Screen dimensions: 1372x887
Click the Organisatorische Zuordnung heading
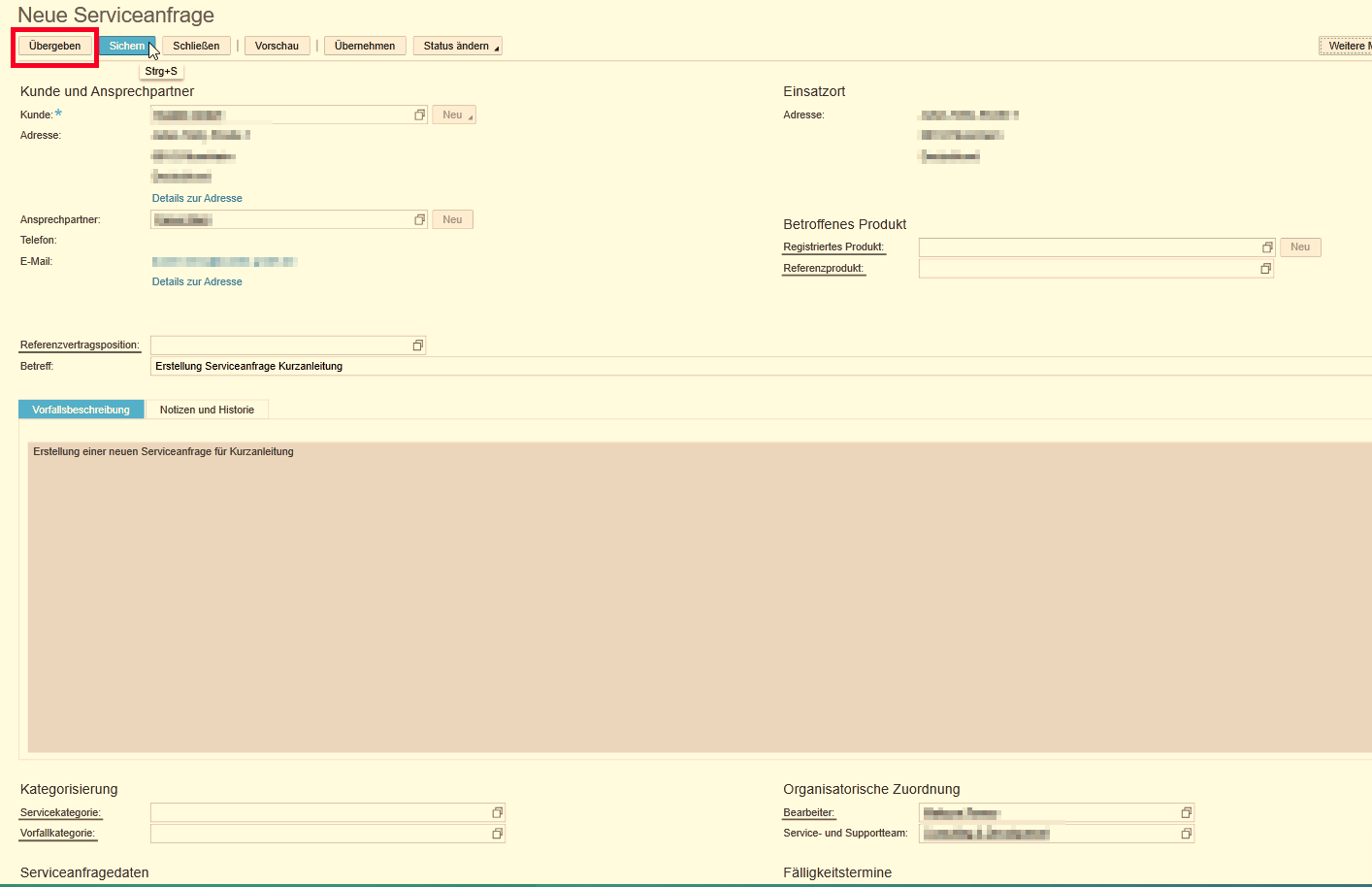(871, 789)
